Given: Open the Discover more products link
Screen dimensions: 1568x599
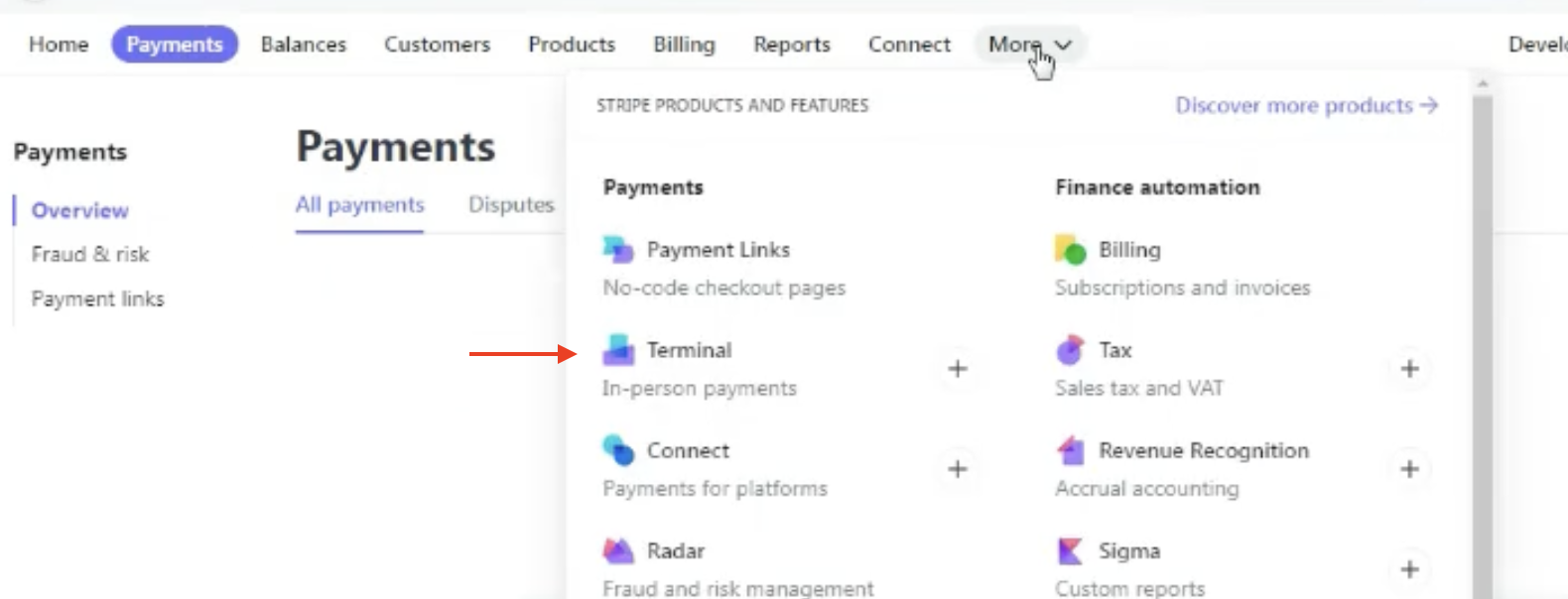Looking at the screenshot, I should (1307, 105).
